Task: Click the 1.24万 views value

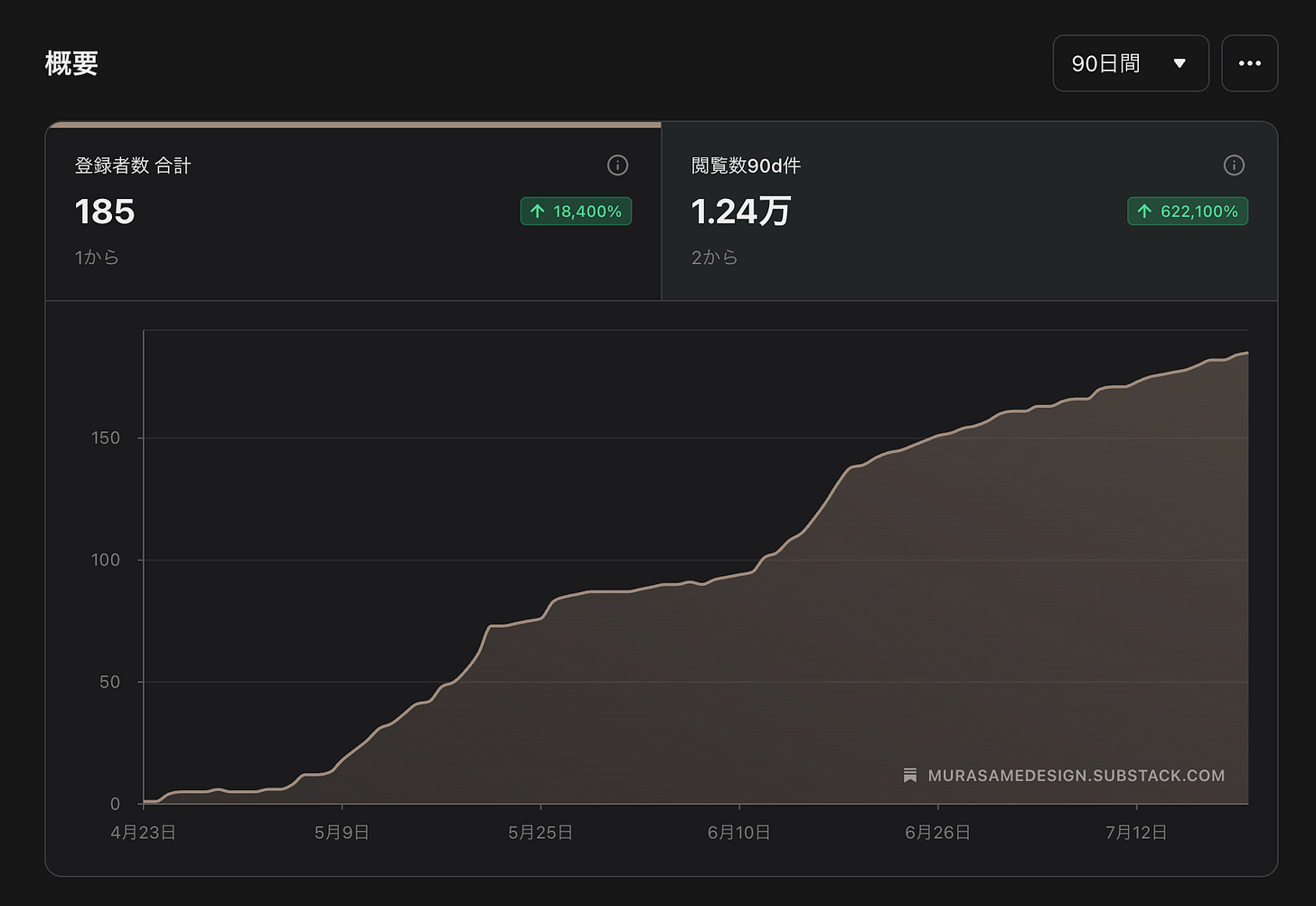Action: coord(741,212)
